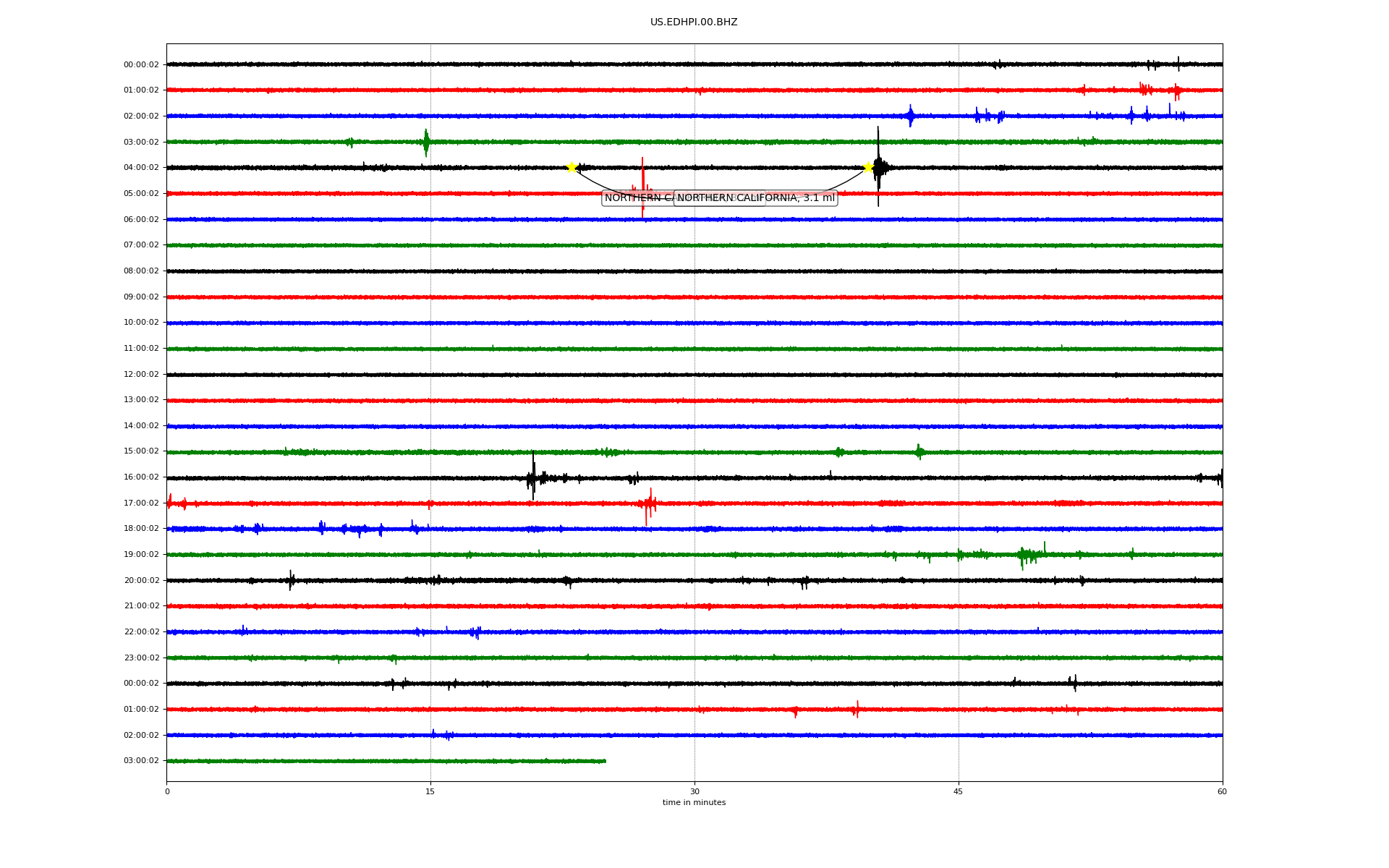
Task: Click the 08:00:02 row label
Action: click(x=141, y=271)
